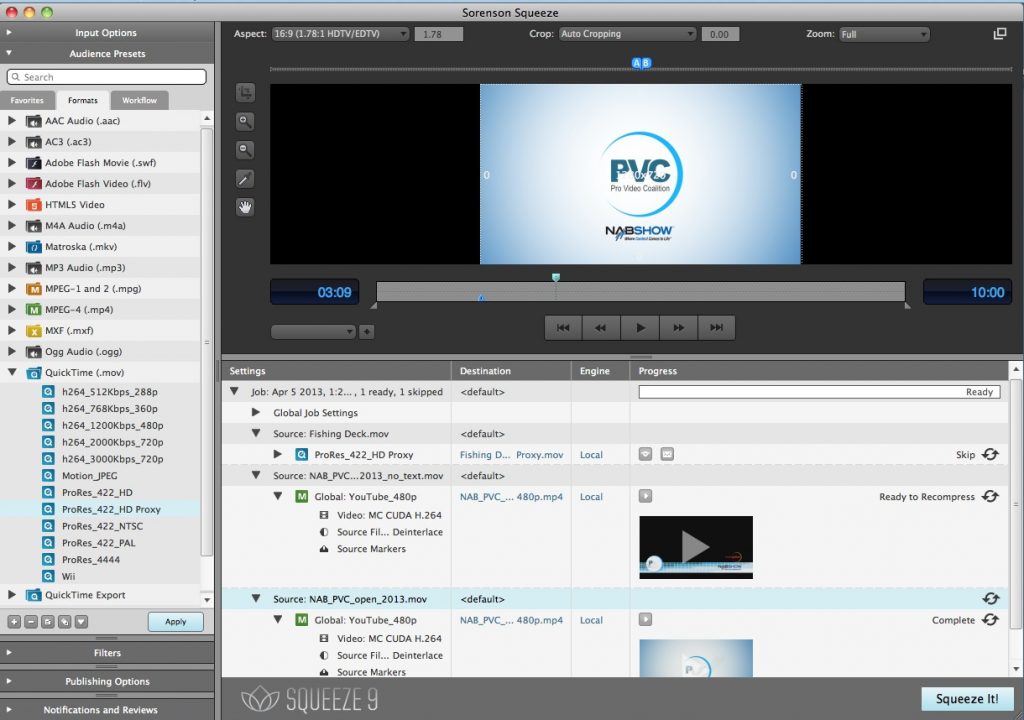The height and width of the screenshot is (720, 1024).
Task: Click the Squeeze It! button
Action: 967,698
